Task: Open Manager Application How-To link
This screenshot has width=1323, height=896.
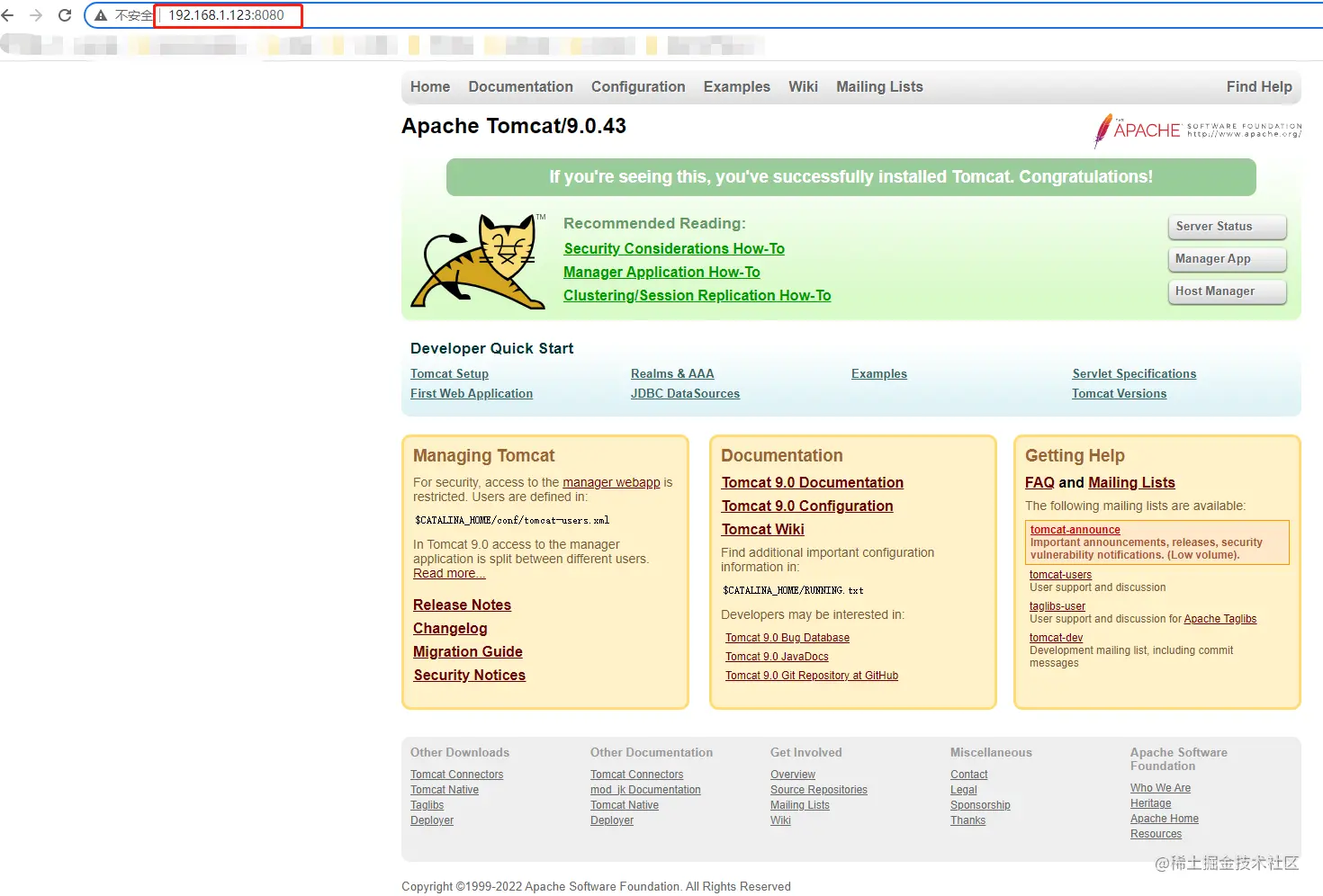Action: [x=661, y=272]
